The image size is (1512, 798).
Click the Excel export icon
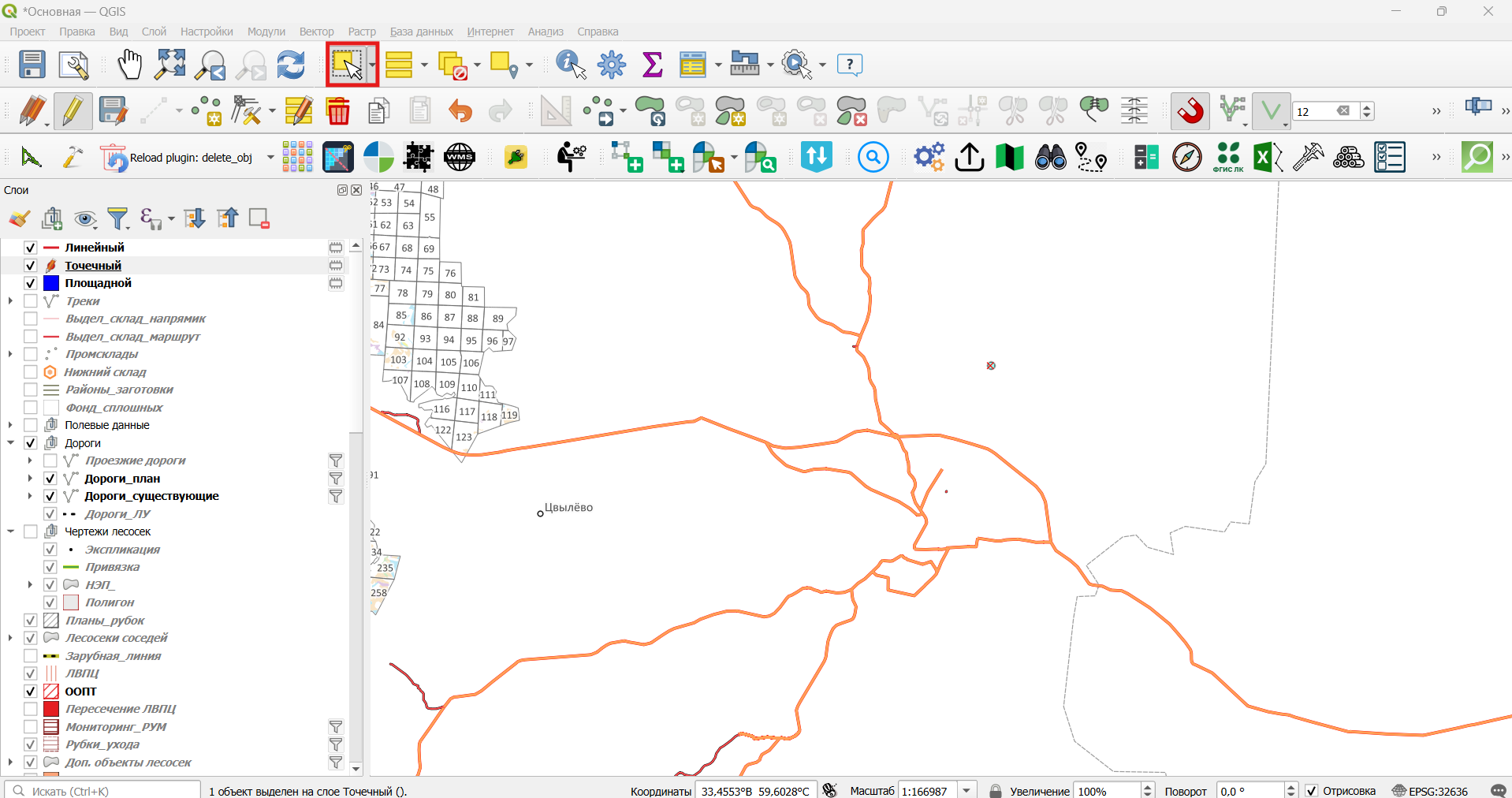tap(1268, 157)
